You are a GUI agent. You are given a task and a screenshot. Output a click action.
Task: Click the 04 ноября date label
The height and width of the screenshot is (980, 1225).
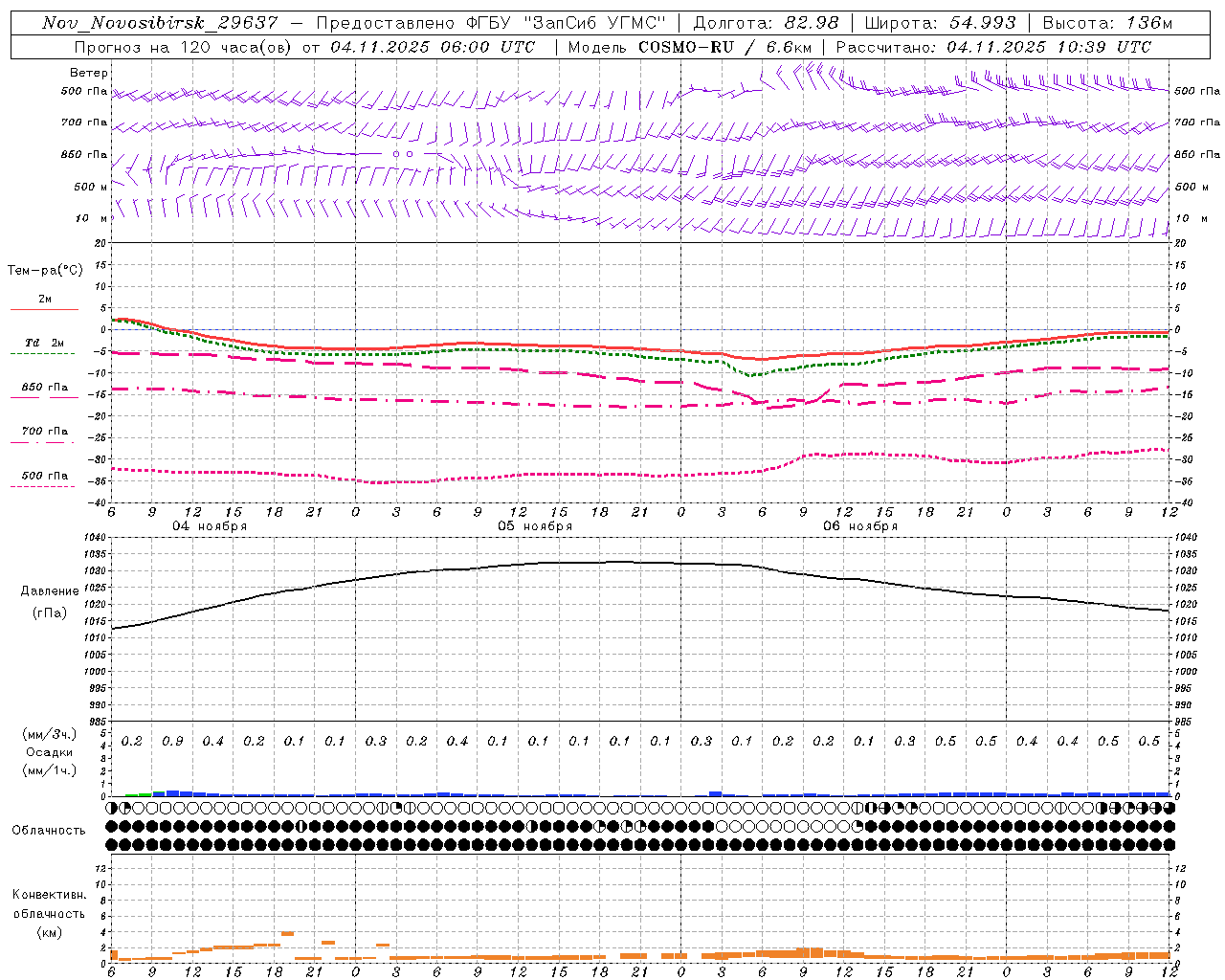click(210, 526)
